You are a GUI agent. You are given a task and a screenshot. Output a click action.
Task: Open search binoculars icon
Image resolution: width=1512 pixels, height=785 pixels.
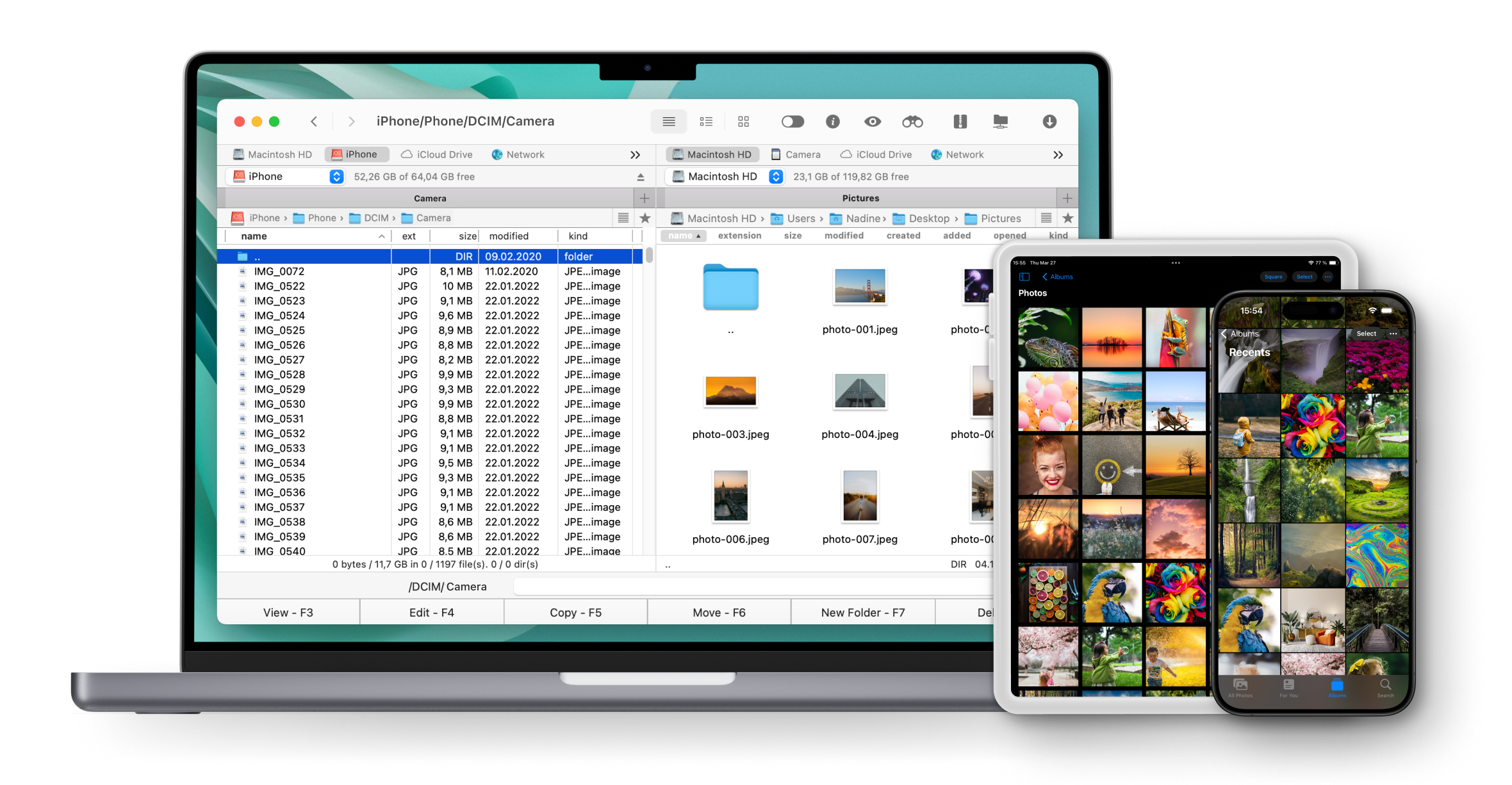(x=912, y=122)
